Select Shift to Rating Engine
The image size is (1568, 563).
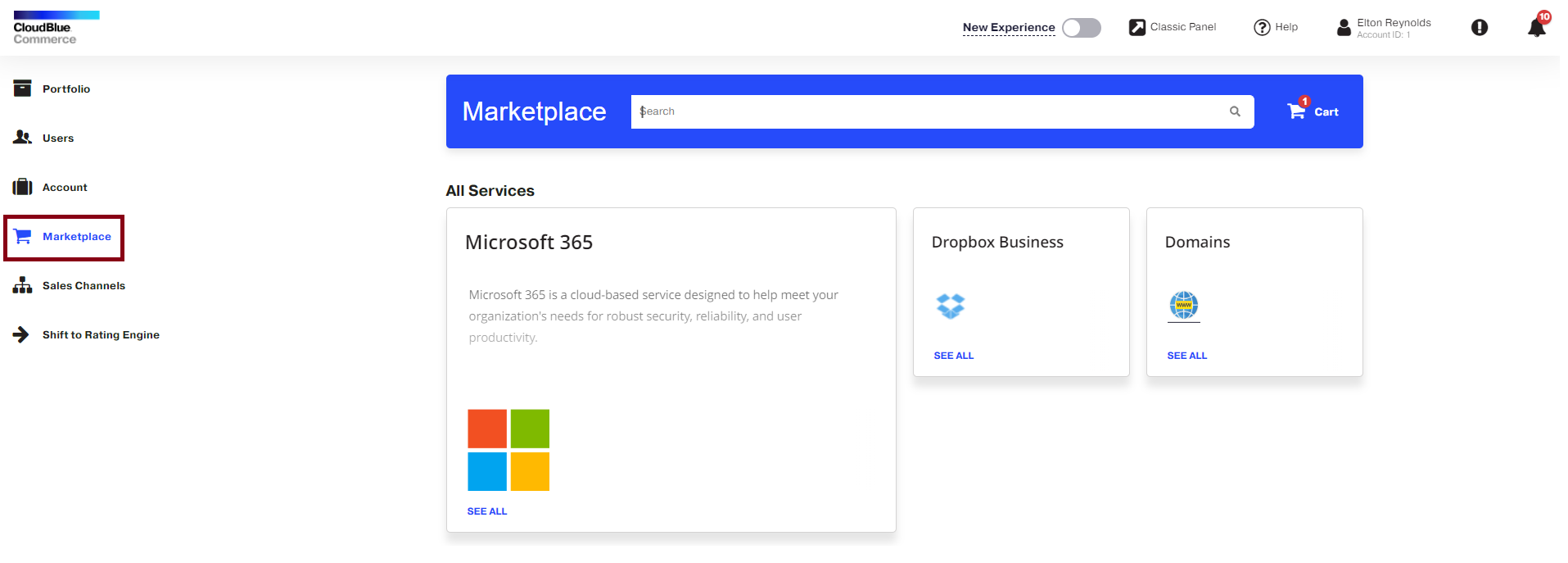pos(101,334)
